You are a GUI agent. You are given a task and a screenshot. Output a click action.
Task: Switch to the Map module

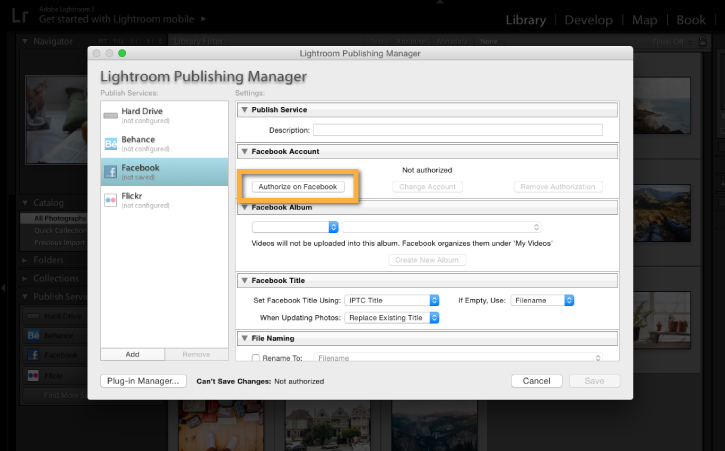click(x=644, y=20)
